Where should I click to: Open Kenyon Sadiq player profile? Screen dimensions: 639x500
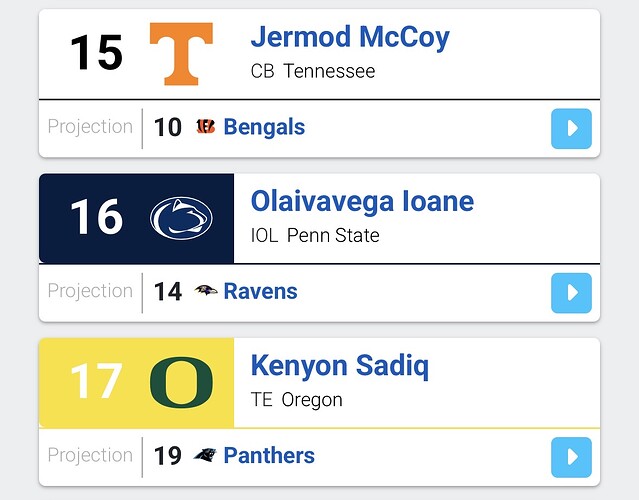[339, 366]
